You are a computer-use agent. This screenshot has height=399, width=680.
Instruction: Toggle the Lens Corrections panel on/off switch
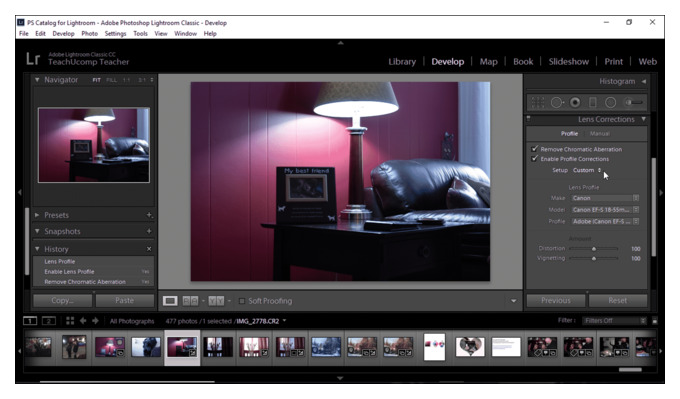[x=529, y=118]
